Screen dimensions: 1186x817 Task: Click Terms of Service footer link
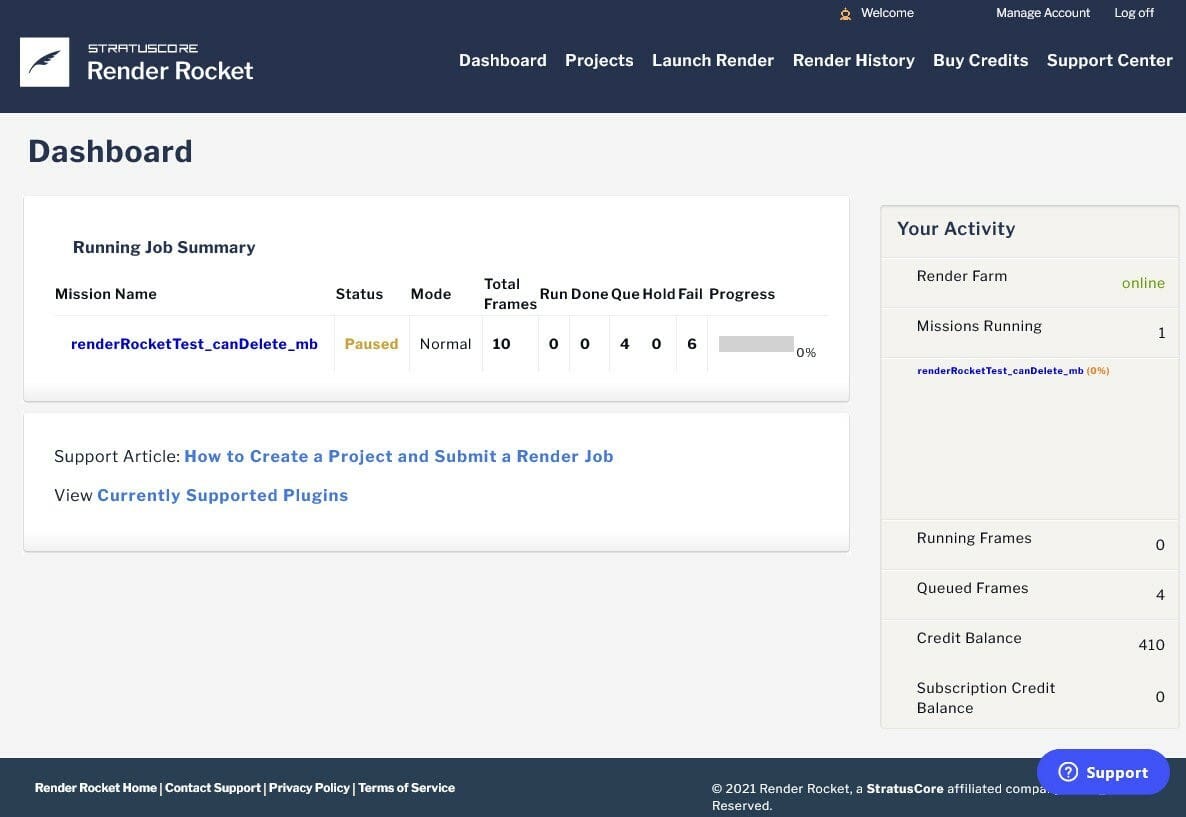click(x=406, y=787)
